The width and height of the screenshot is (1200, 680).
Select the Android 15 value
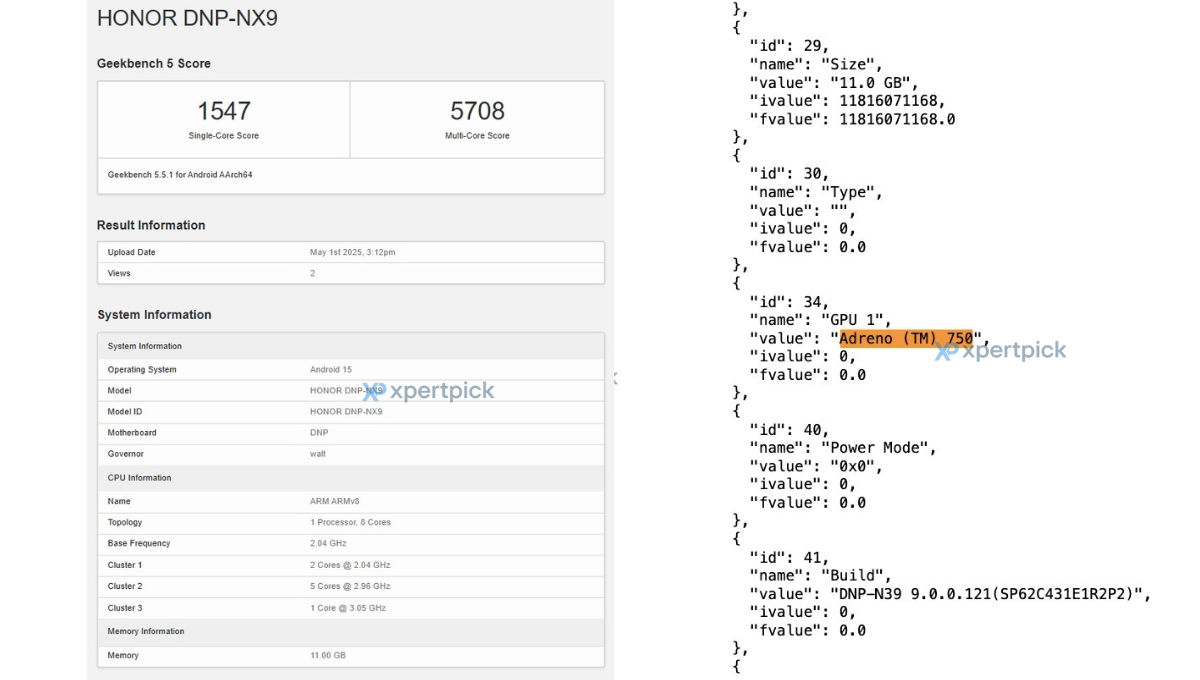pyautogui.click(x=331, y=370)
